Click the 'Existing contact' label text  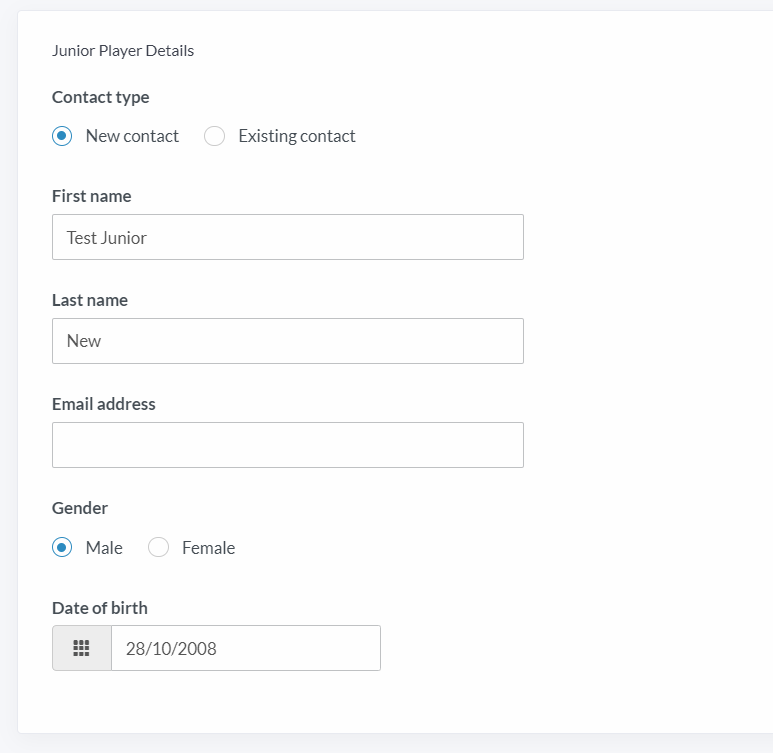[x=297, y=136]
